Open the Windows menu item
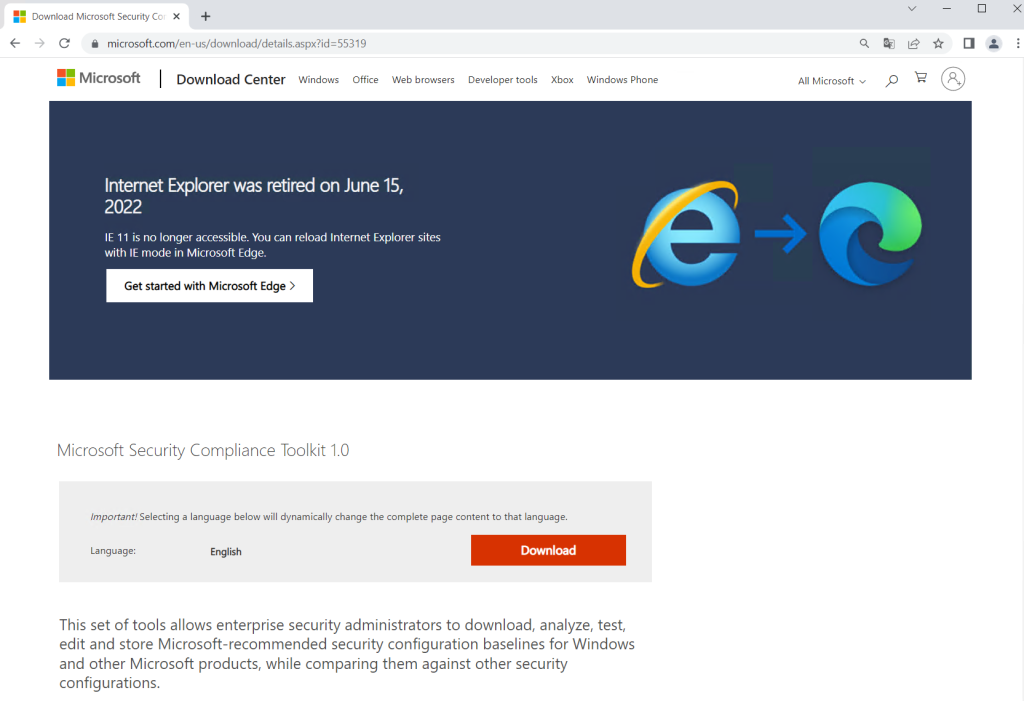This screenshot has width=1024, height=701. [x=319, y=80]
